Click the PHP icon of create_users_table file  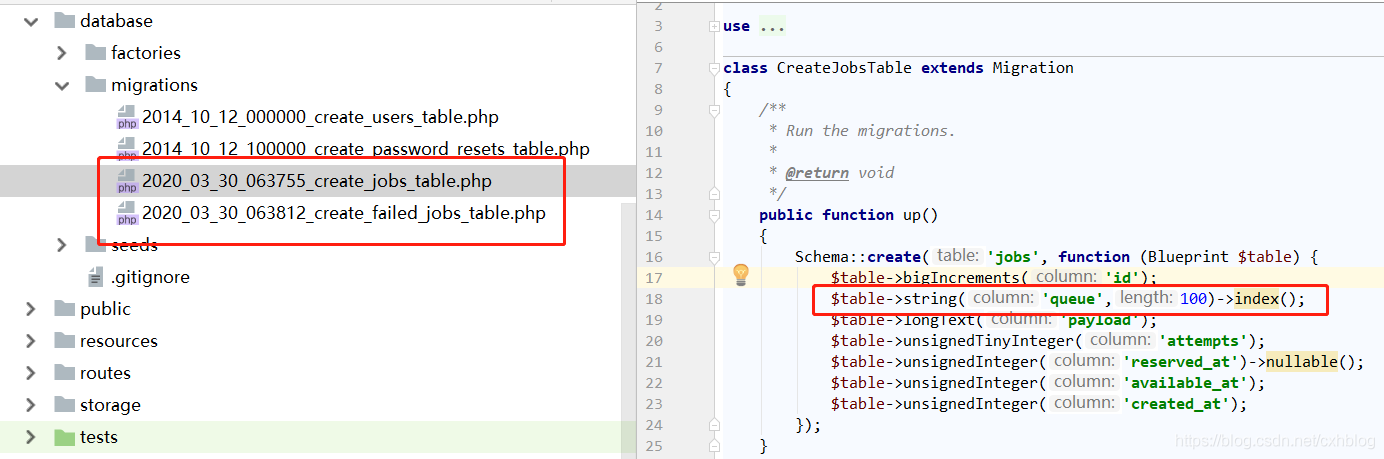(127, 117)
